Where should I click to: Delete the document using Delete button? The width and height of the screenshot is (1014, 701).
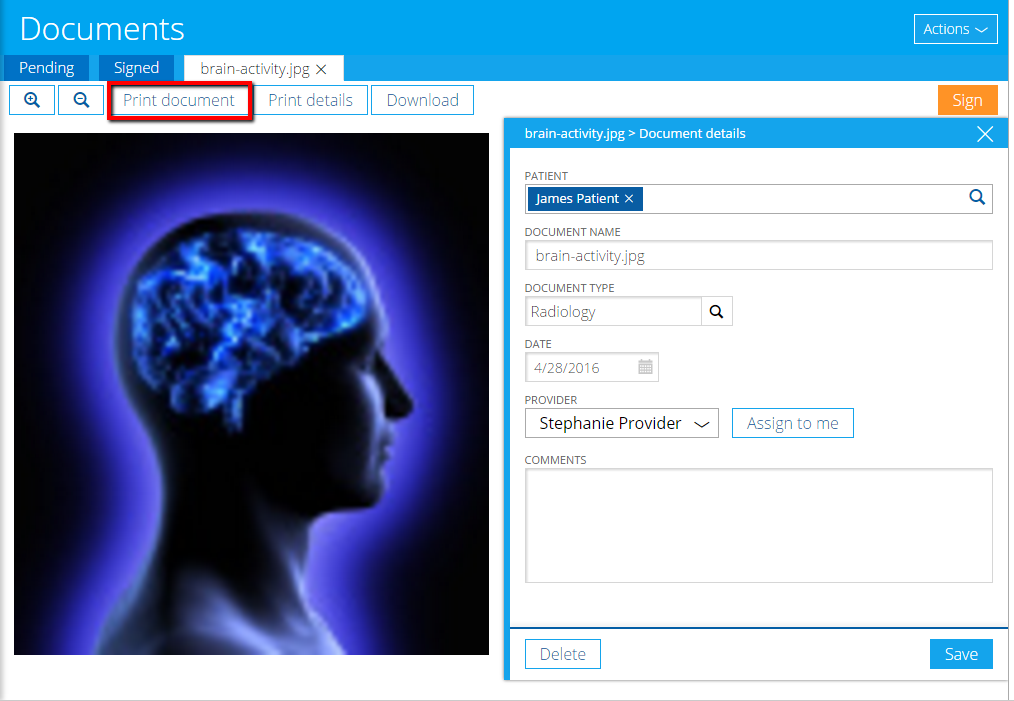[563, 654]
